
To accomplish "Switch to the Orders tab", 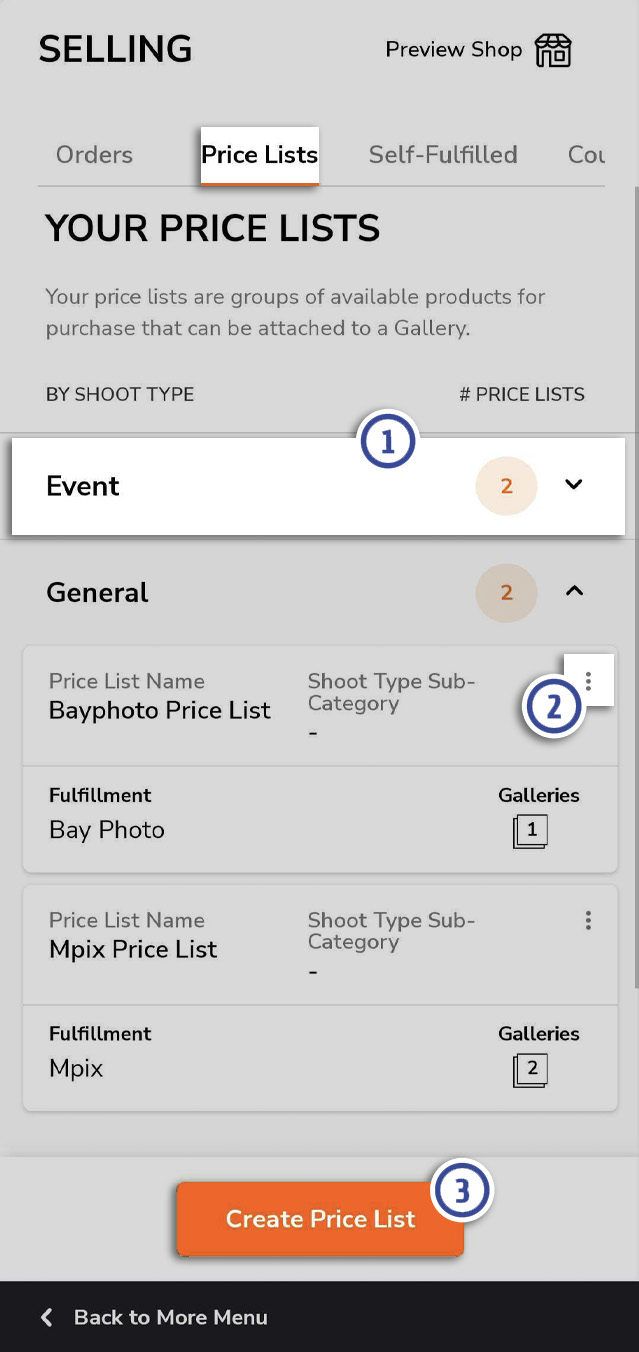I will [x=94, y=155].
